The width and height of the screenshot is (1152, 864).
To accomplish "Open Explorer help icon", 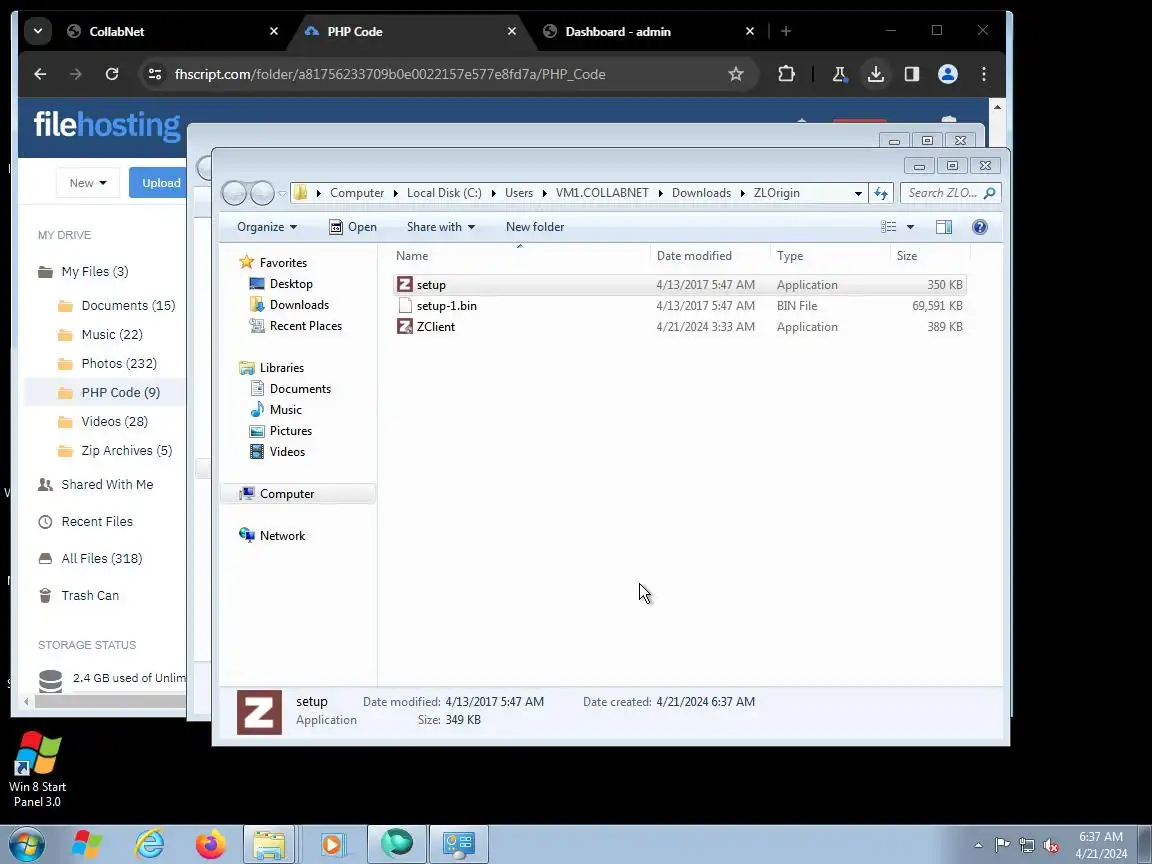I will coord(979,227).
